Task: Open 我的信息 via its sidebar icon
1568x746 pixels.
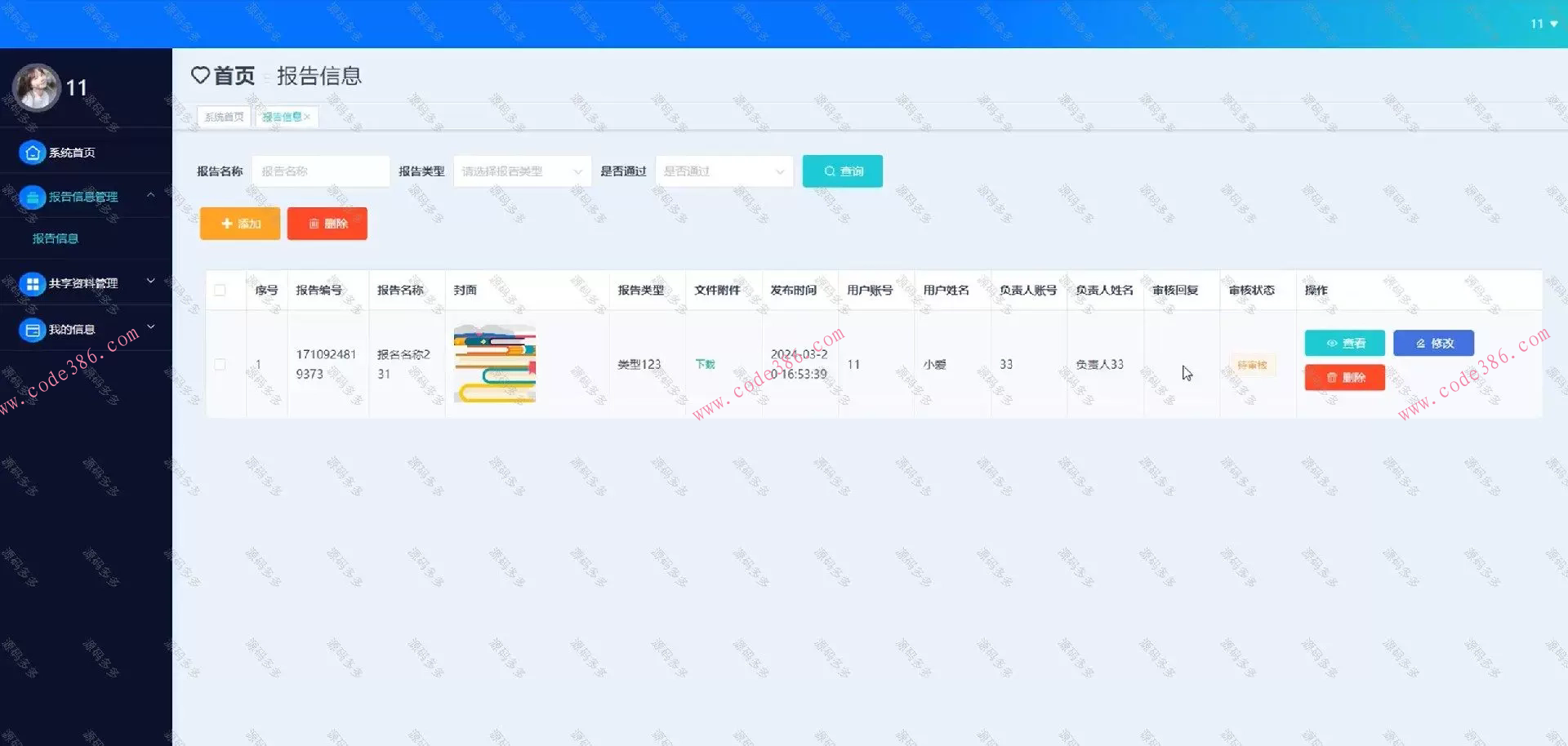Action: coord(32,328)
